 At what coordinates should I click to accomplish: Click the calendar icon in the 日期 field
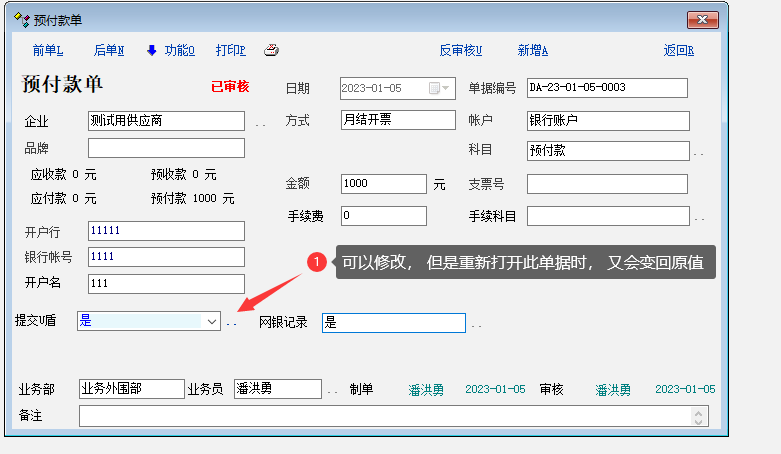(434, 88)
